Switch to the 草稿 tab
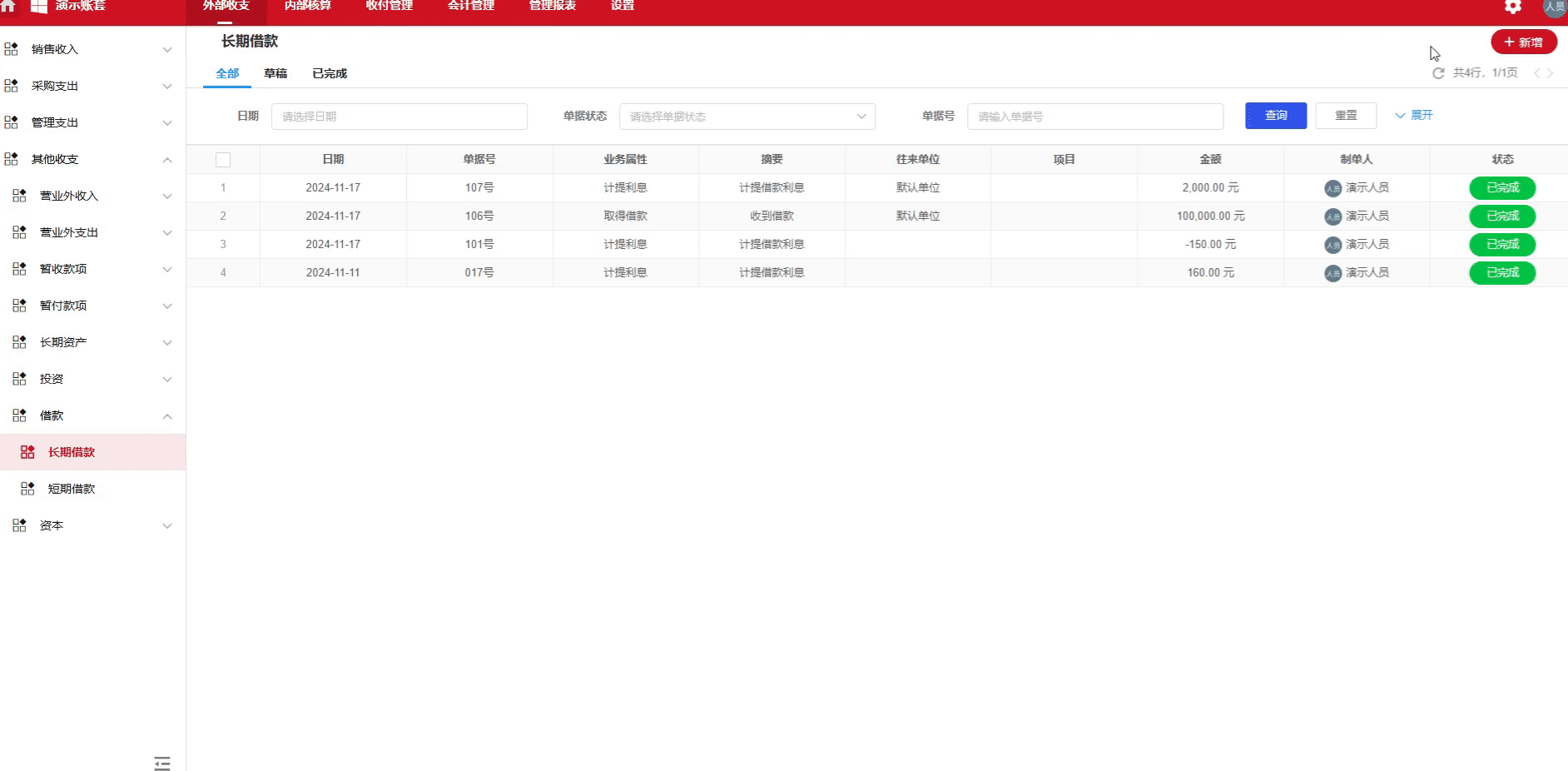 pos(276,73)
